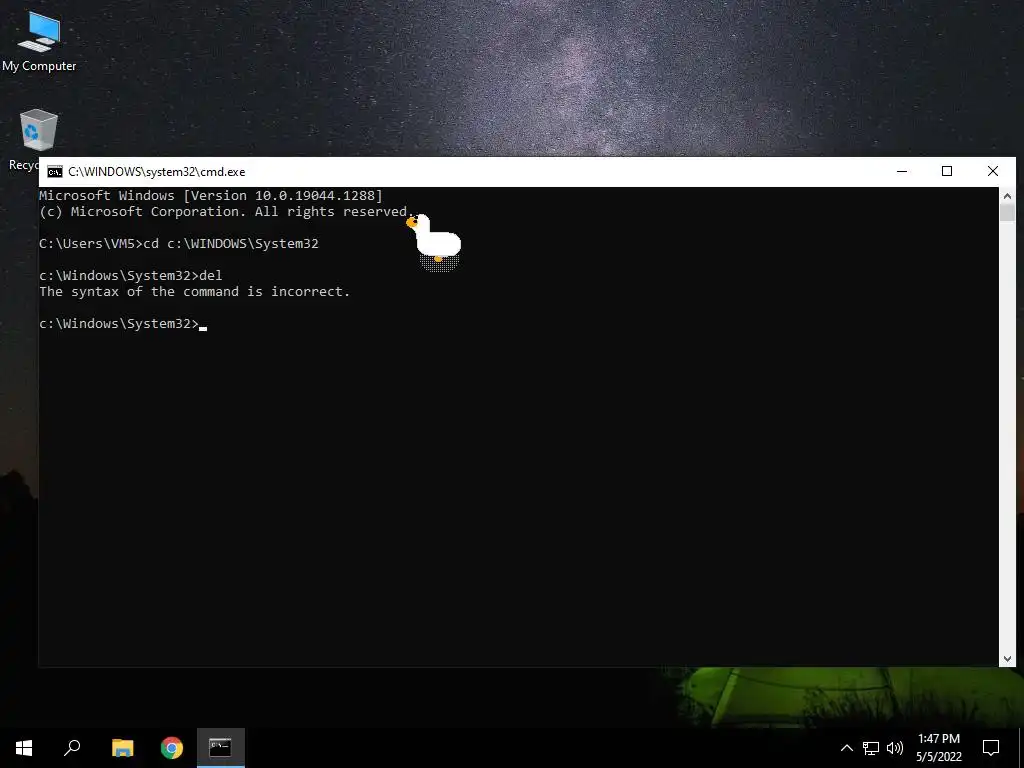Open the Windows Start menu
The height and width of the screenshot is (768, 1024).
[x=24, y=748]
